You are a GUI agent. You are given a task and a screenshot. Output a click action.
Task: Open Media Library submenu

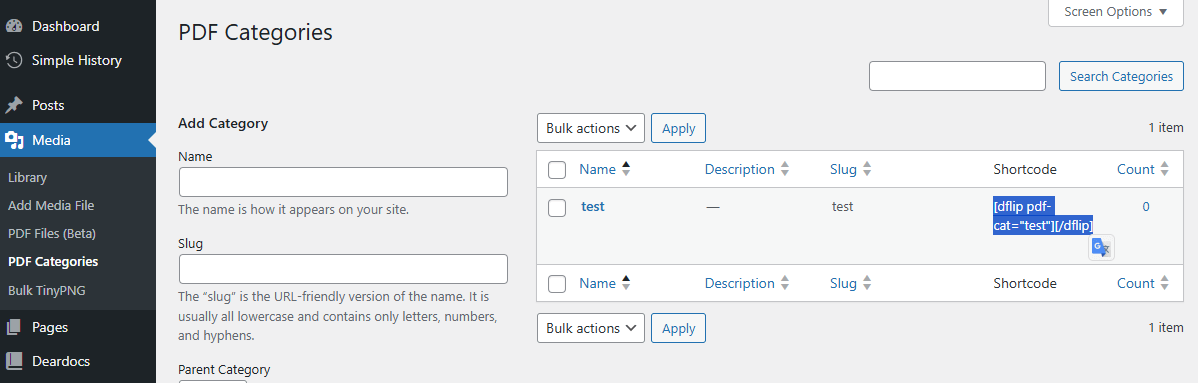point(28,177)
